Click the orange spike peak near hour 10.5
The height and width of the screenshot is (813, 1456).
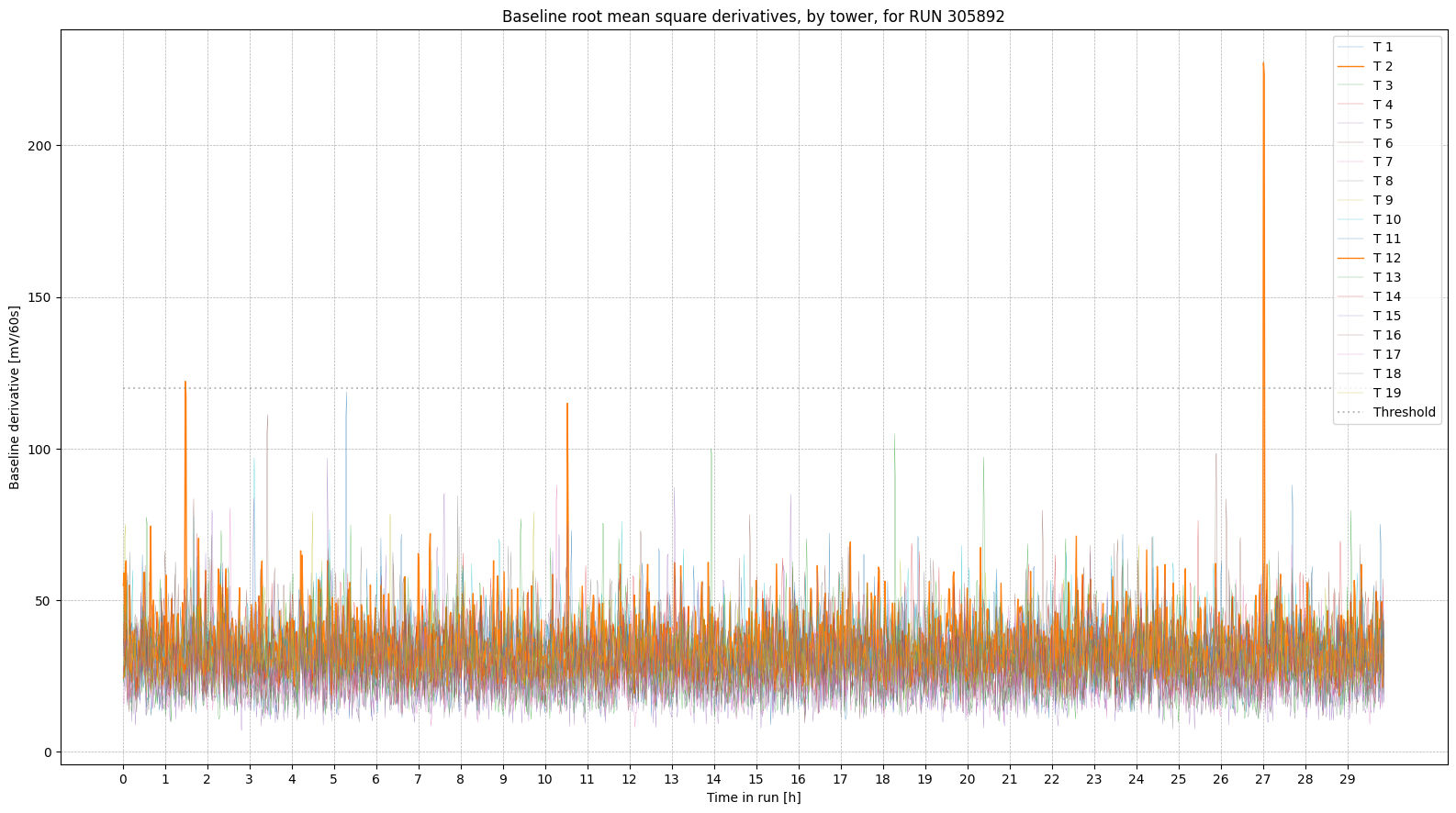[567, 404]
